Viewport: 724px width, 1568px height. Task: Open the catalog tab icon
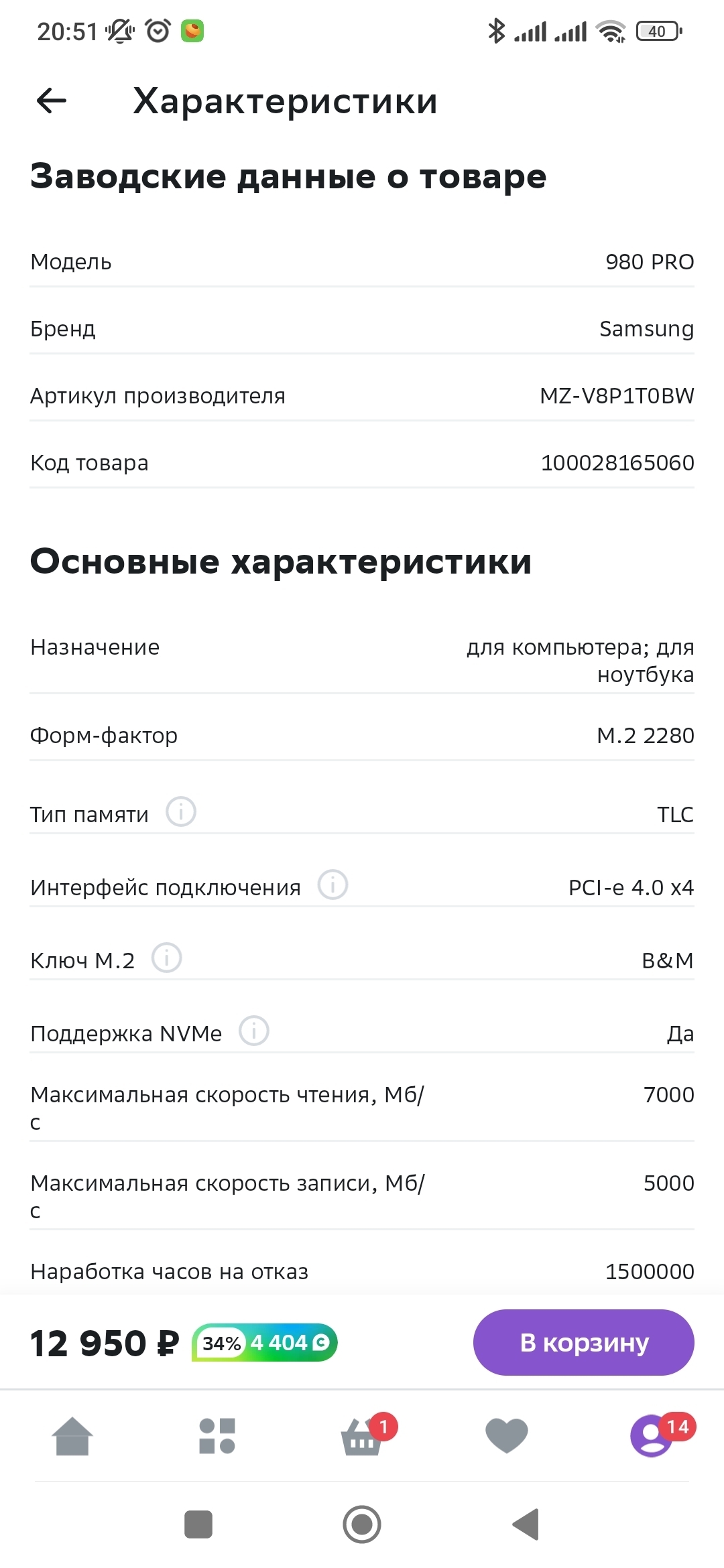click(217, 1437)
